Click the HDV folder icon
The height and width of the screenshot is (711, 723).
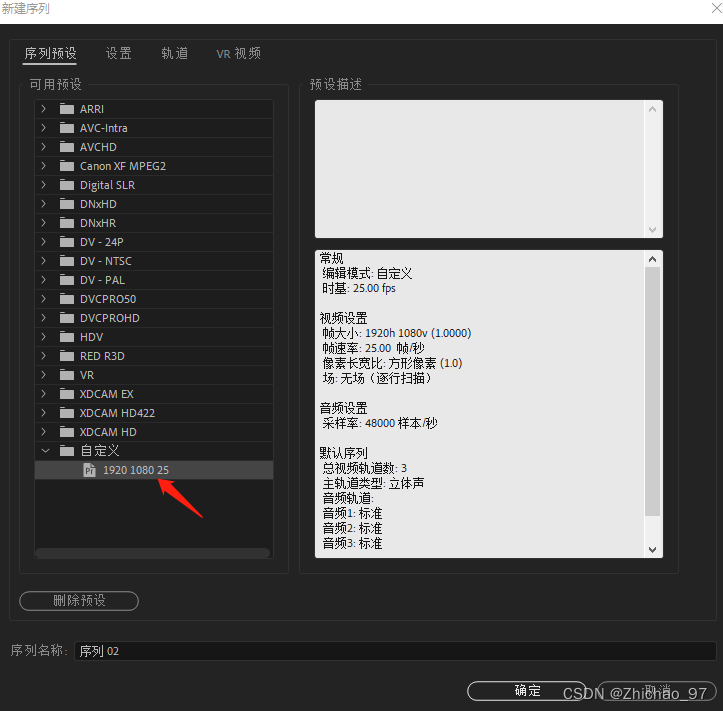pyautogui.click(x=67, y=337)
